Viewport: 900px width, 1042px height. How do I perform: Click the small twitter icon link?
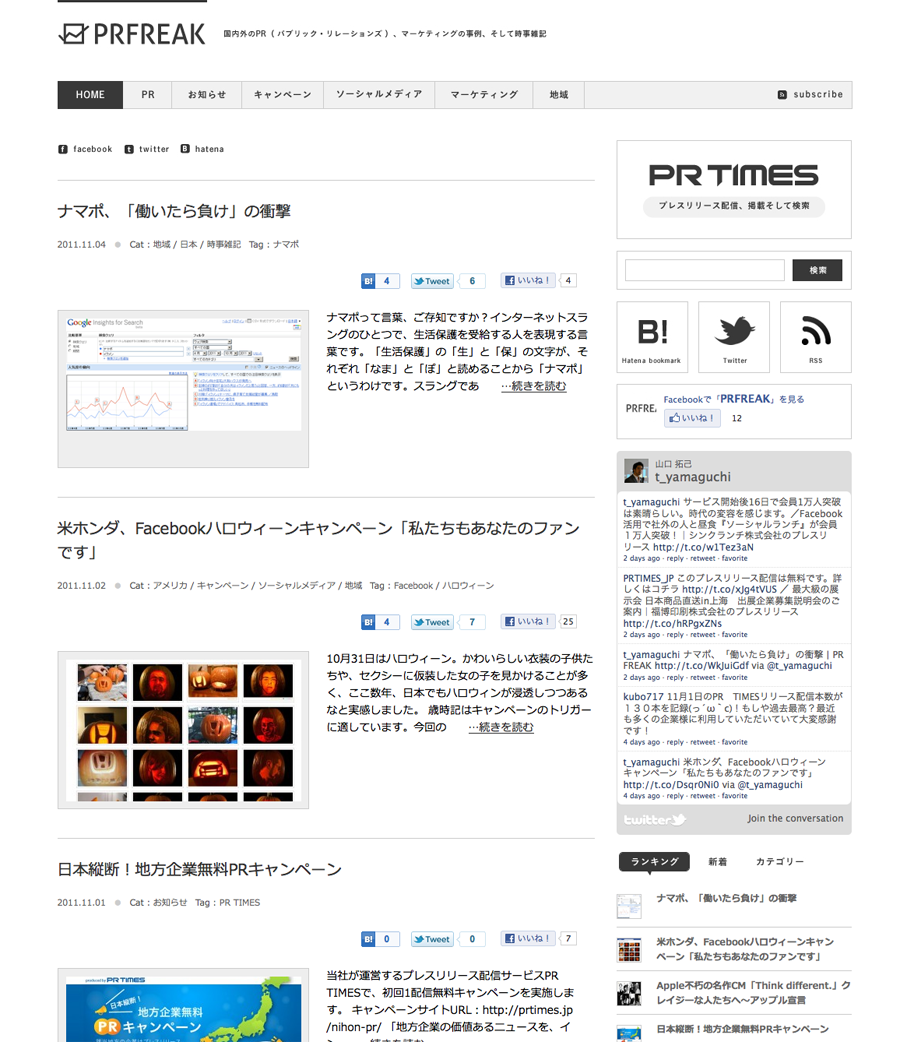click(147, 149)
